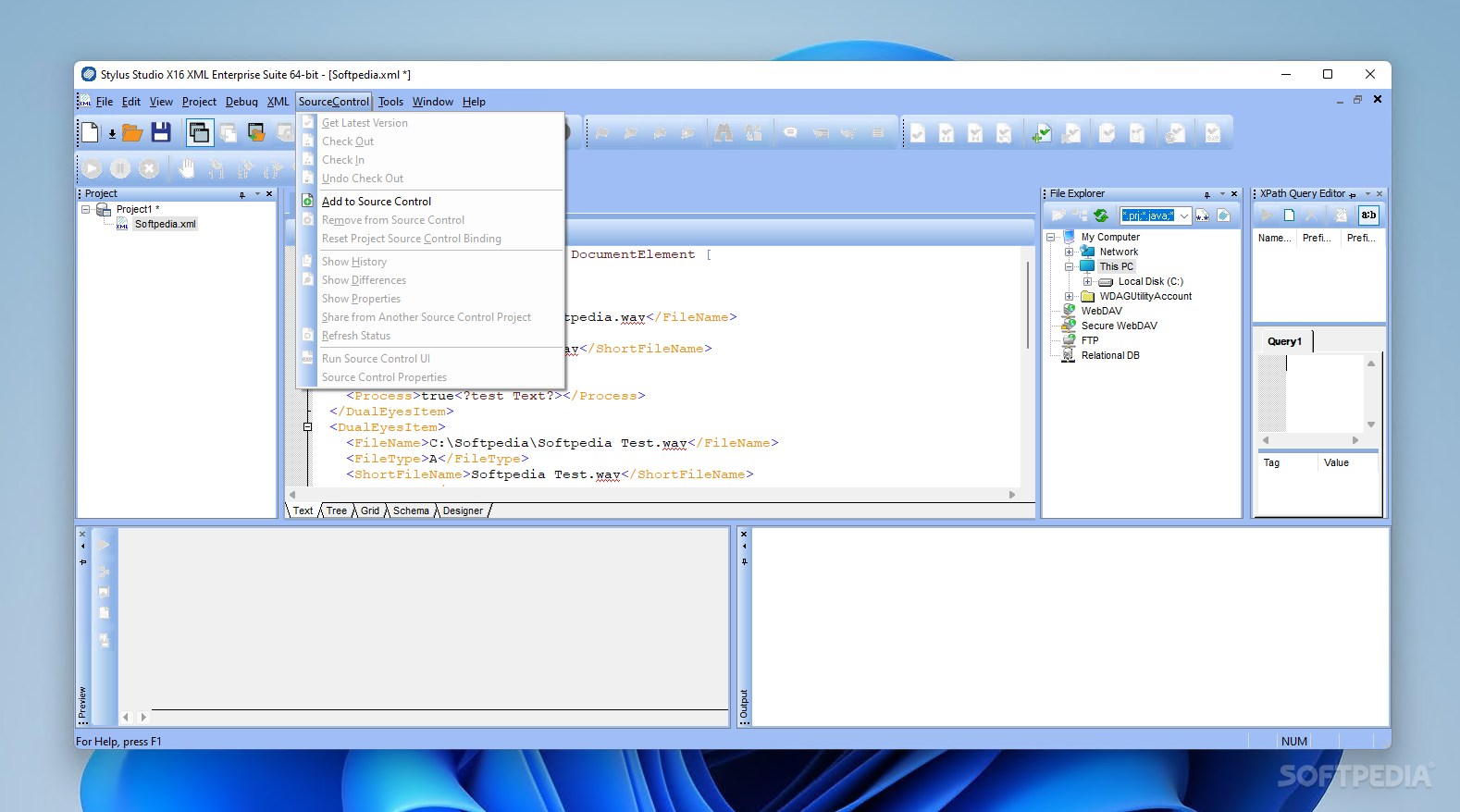
Task: Open the Debug menu
Action: click(x=241, y=102)
